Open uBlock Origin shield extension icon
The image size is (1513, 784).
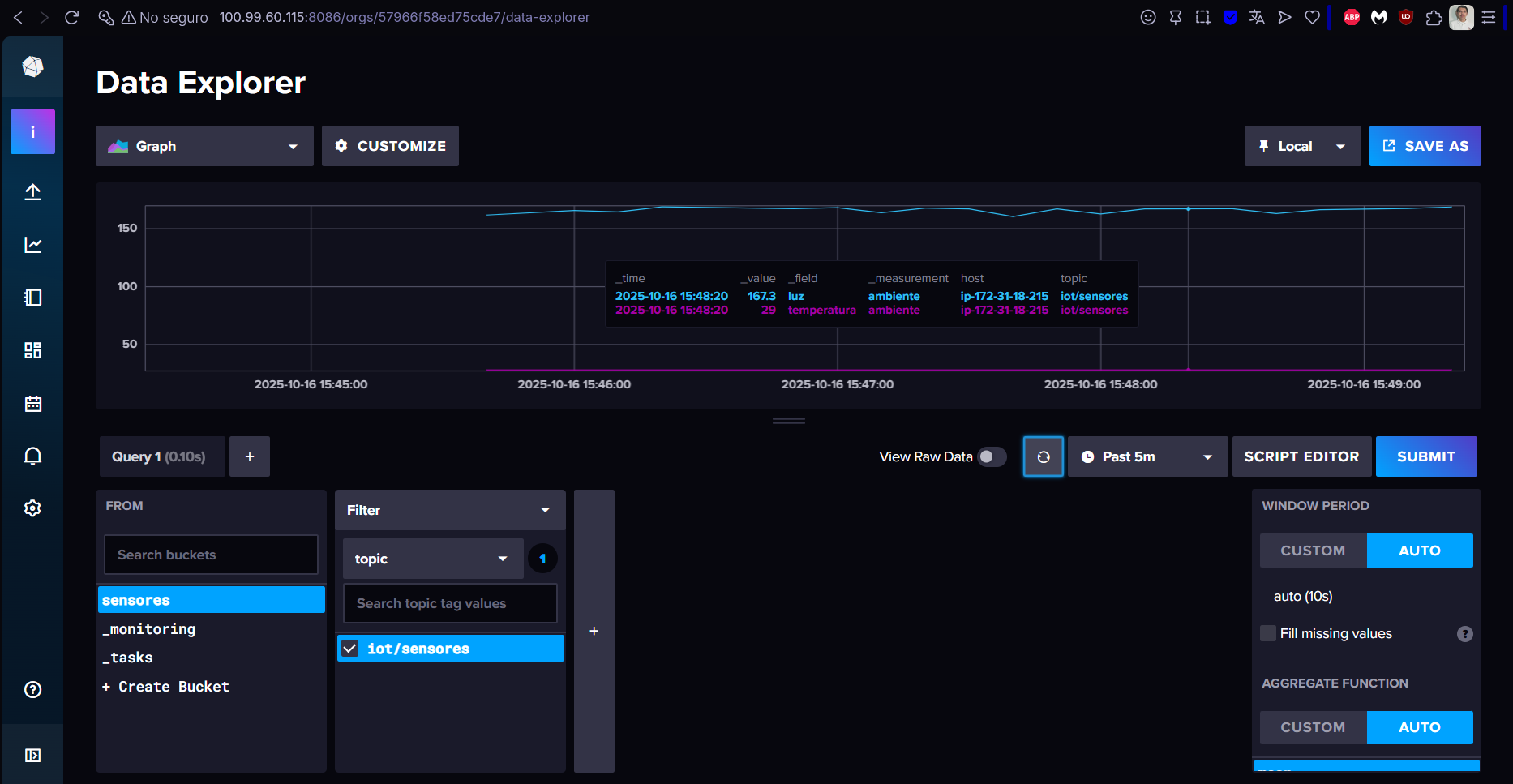click(1406, 17)
